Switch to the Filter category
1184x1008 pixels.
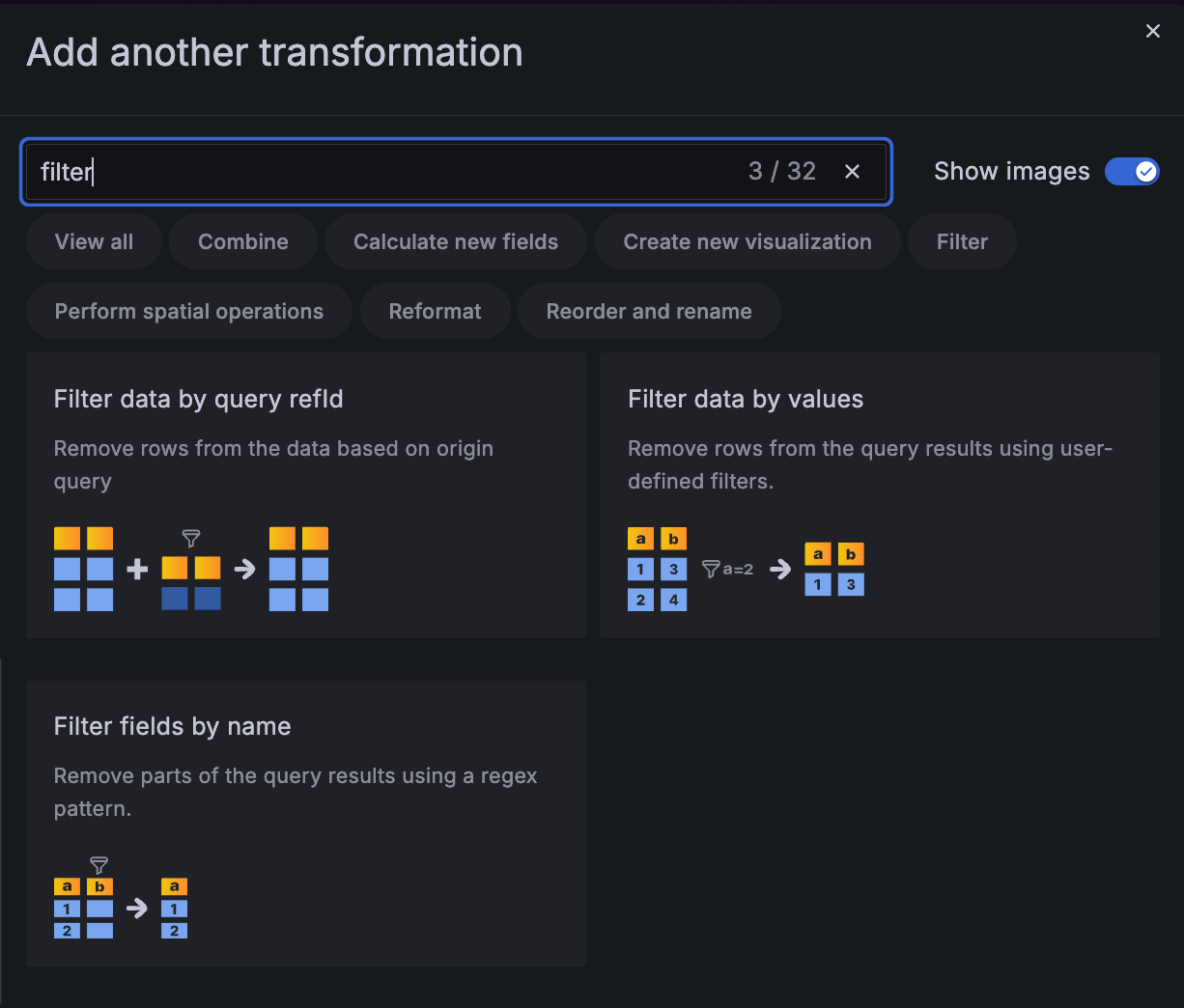pos(961,241)
